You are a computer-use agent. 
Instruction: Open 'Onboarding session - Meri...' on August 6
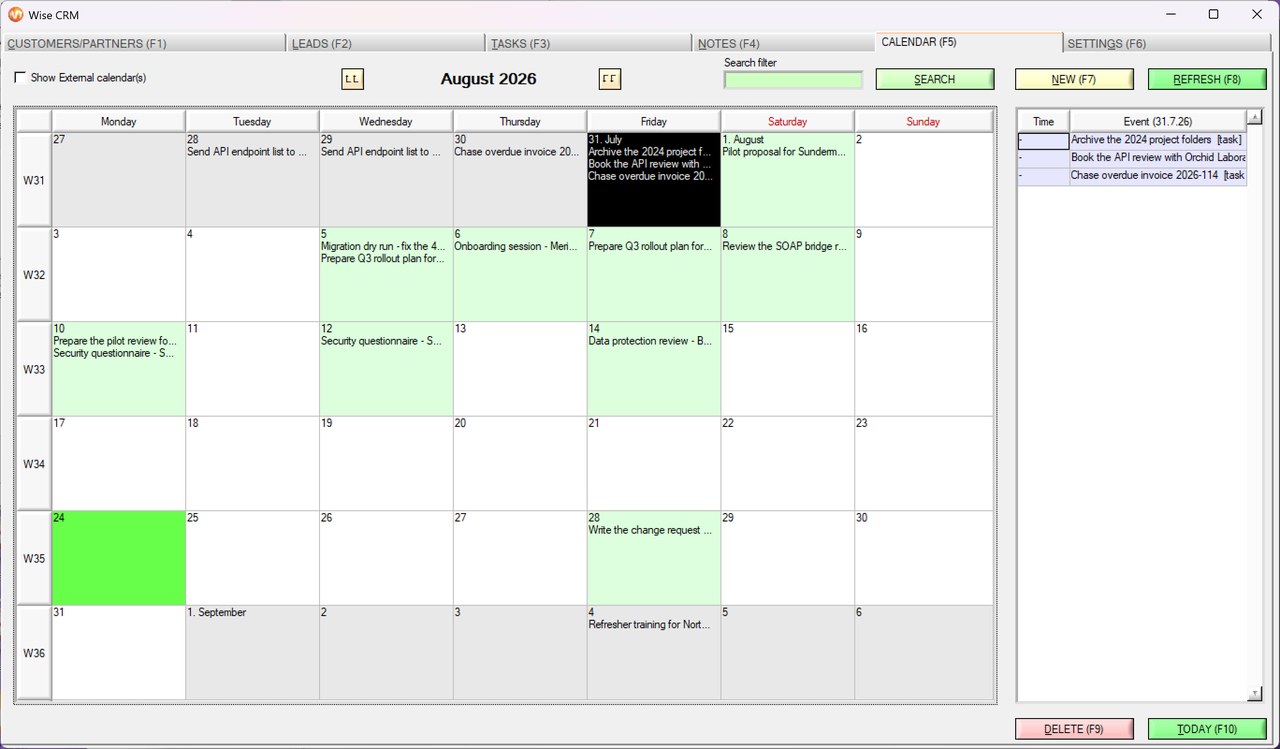pyautogui.click(x=516, y=246)
